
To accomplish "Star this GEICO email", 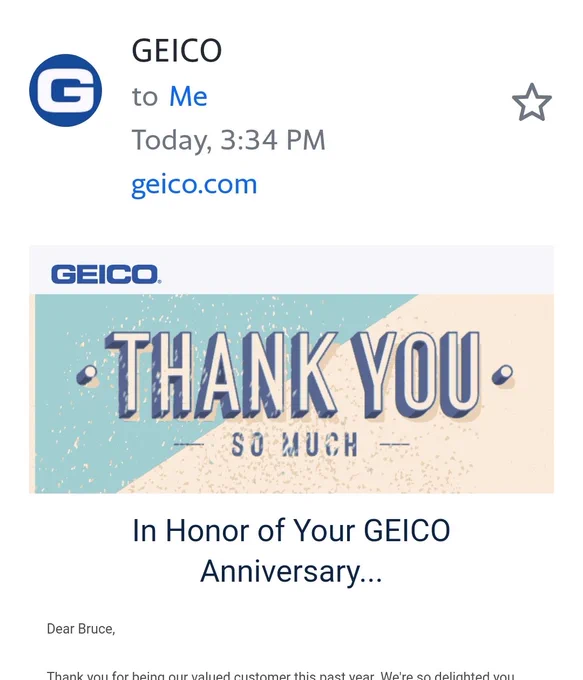I will coord(532,102).
